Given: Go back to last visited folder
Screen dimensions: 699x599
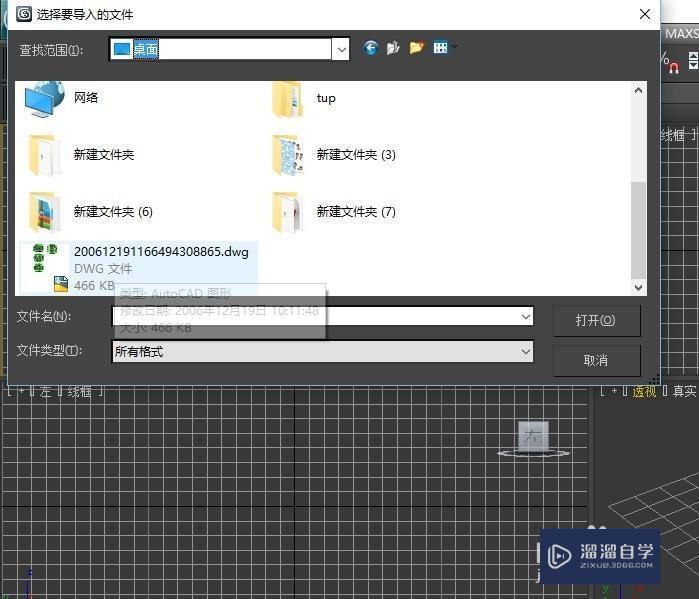Looking at the screenshot, I should click(x=370, y=48).
